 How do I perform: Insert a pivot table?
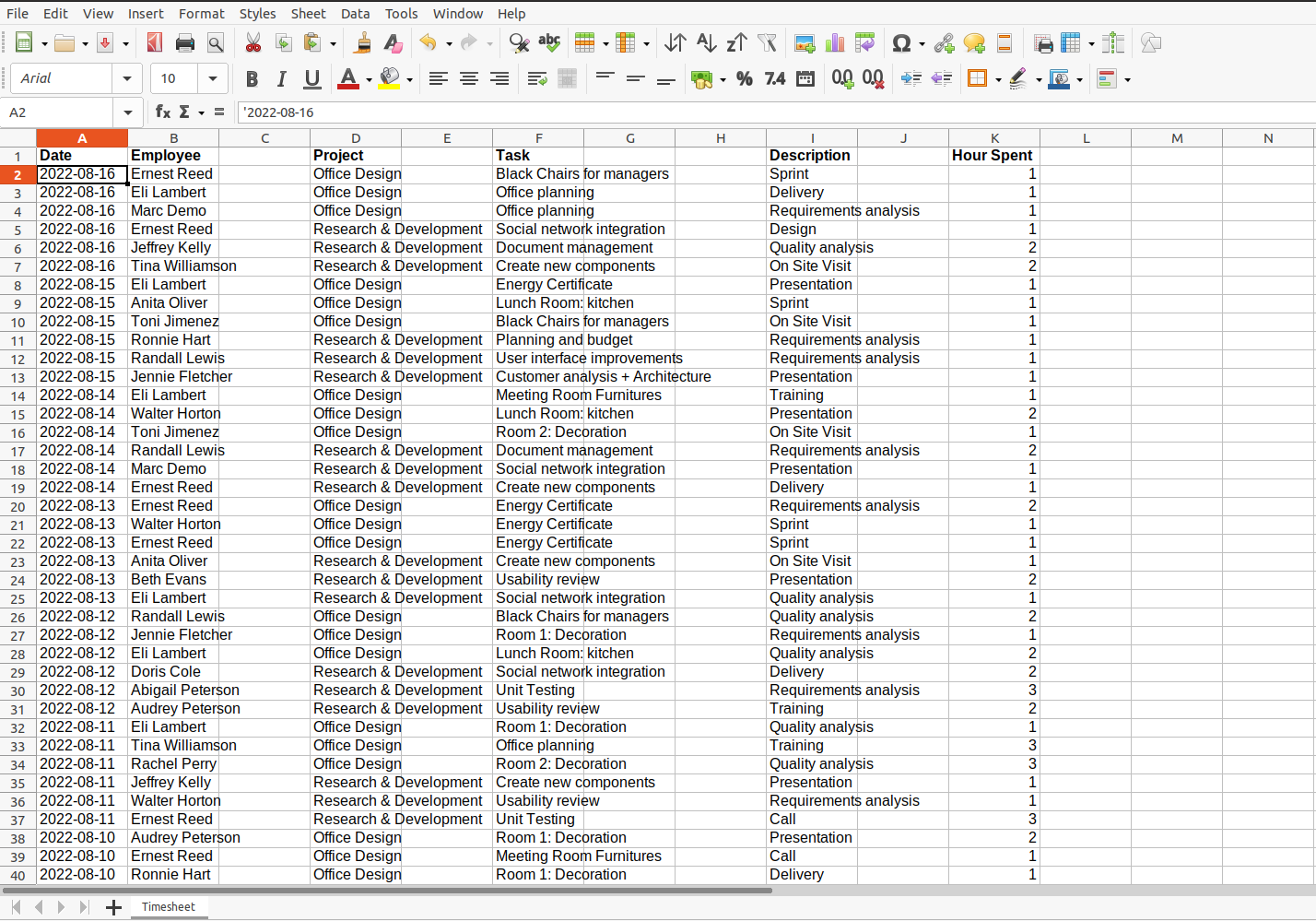click(865, 43)
